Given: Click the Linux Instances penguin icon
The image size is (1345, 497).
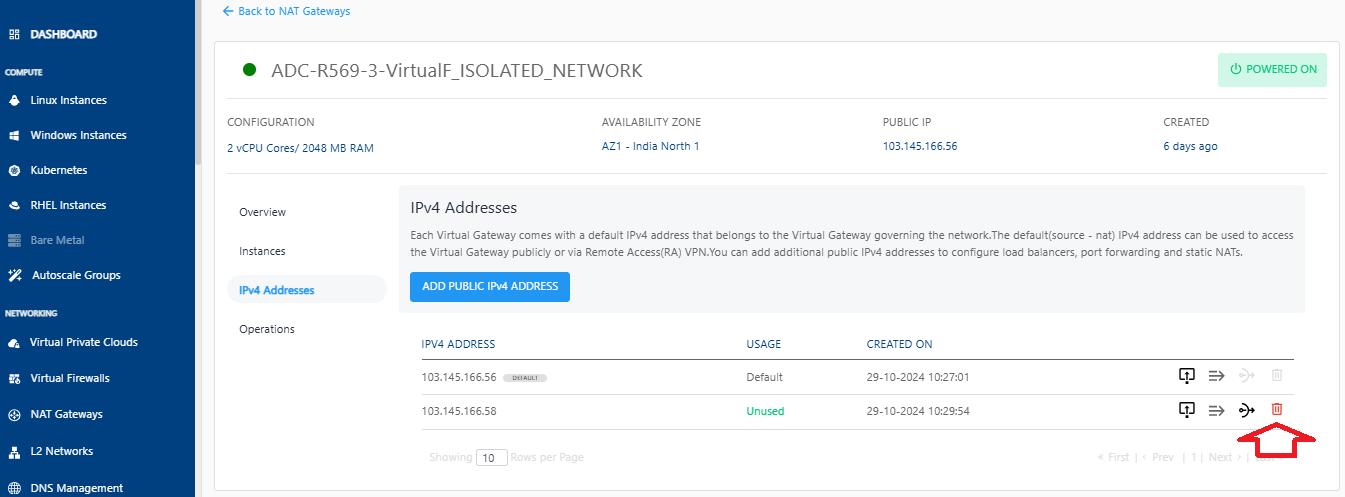Looking at the screenshot, I should [14, 100].
